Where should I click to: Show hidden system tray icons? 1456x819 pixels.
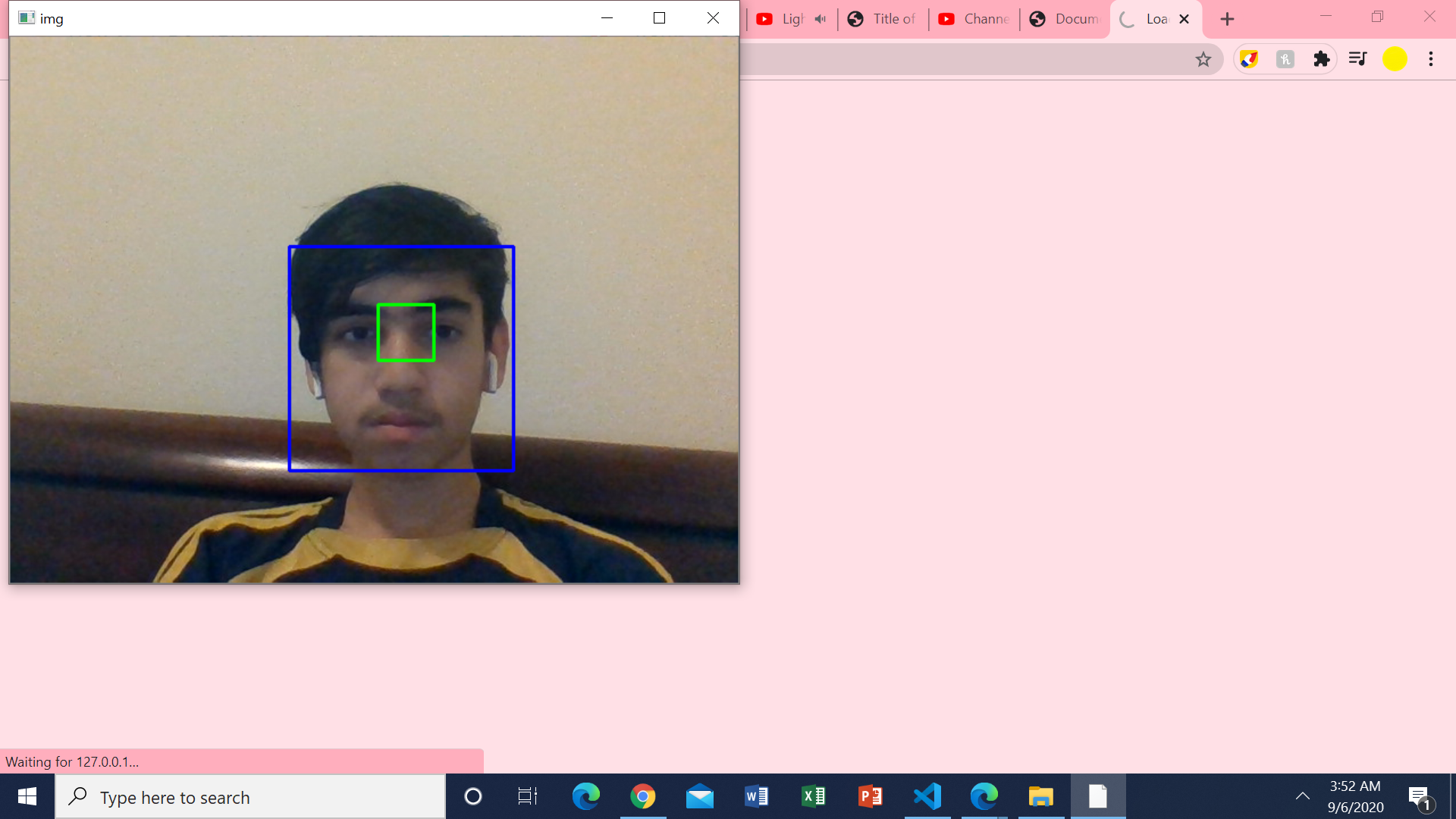1302,796
